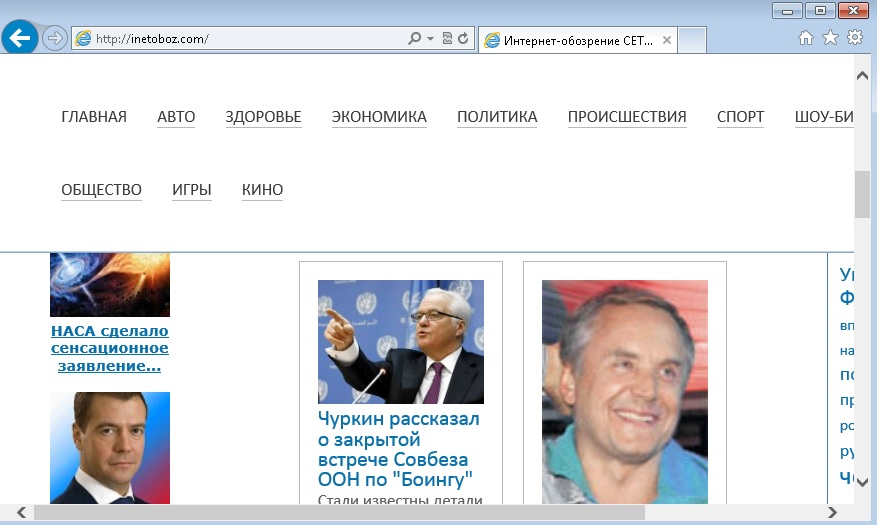The image size is (877, 525).
Task: Select the Интернет-обозрение СЕТ... tab
Action: (x=578, y=40)
